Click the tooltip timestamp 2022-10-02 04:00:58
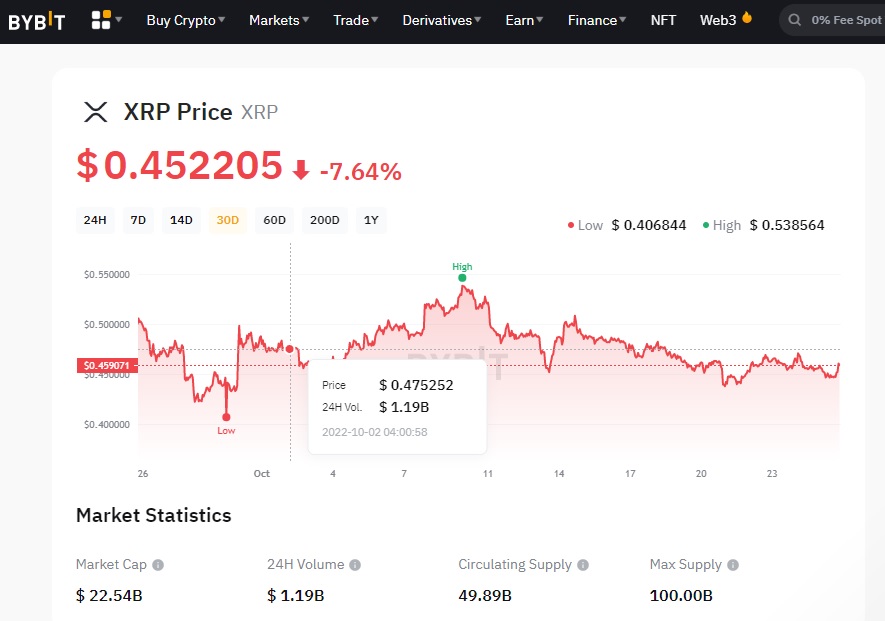 point(375,432)
